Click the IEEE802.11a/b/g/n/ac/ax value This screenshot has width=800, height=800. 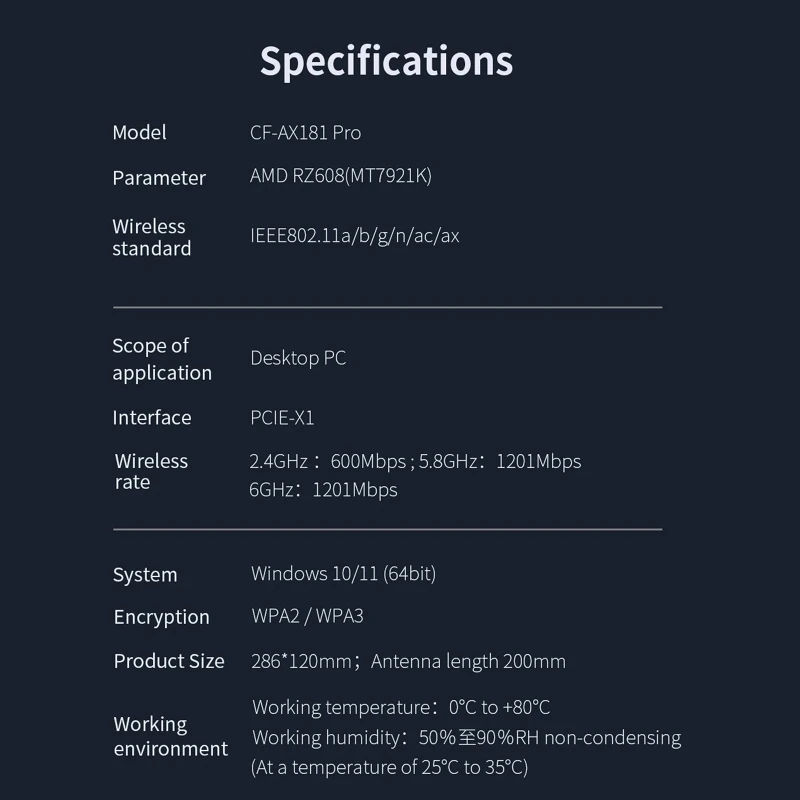tap(354, 236)
